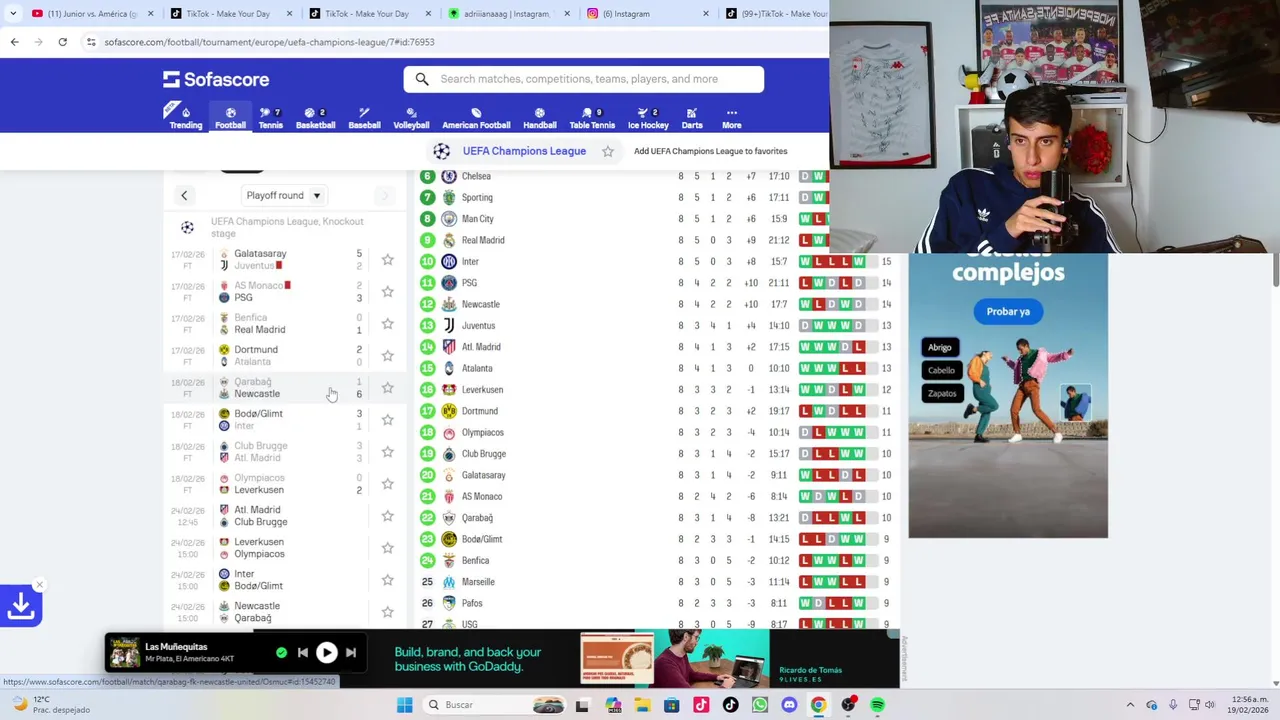Open the Leverkusen vs Olympiacos fixture

click(285, 548)
